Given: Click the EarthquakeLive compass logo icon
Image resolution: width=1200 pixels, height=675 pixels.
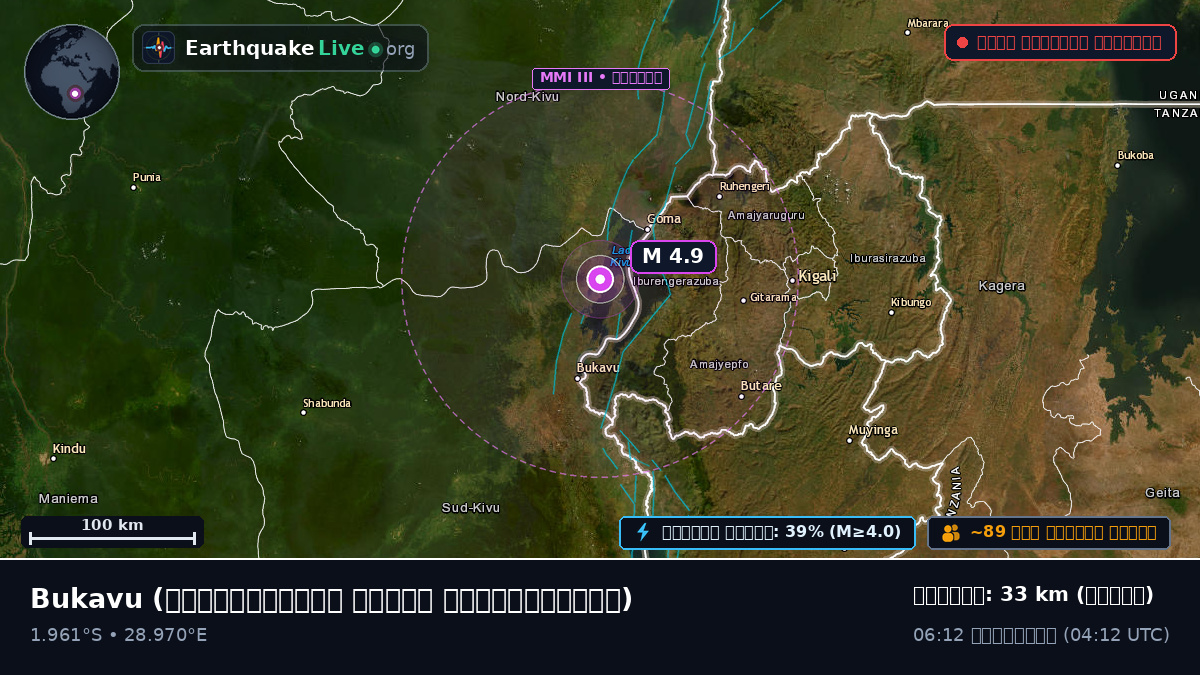Looking at the screenshot, I should pyautogui.click(x=158, y=48).
